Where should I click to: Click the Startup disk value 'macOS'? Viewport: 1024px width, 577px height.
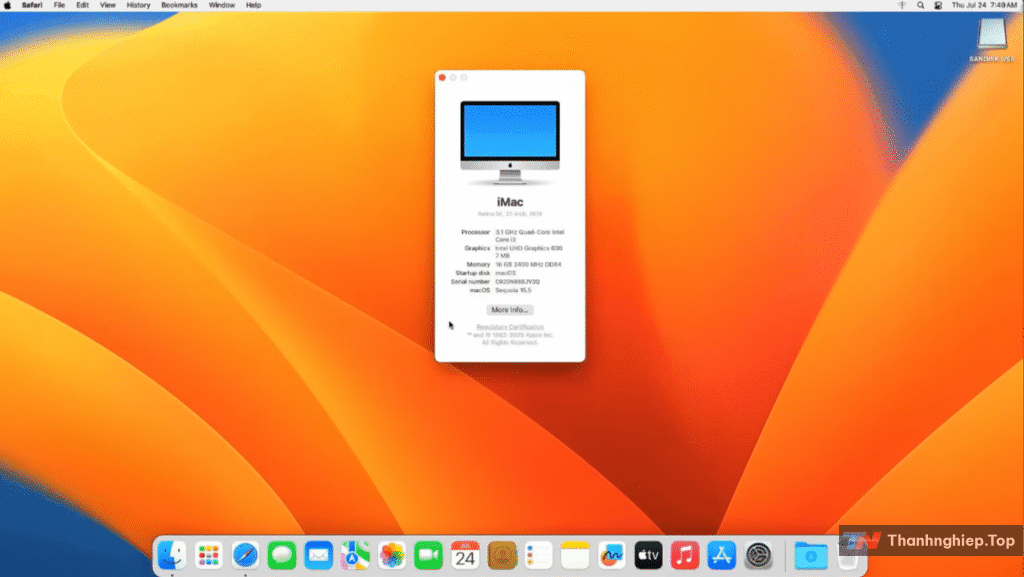pyautogui.click(x=505, y=273)
